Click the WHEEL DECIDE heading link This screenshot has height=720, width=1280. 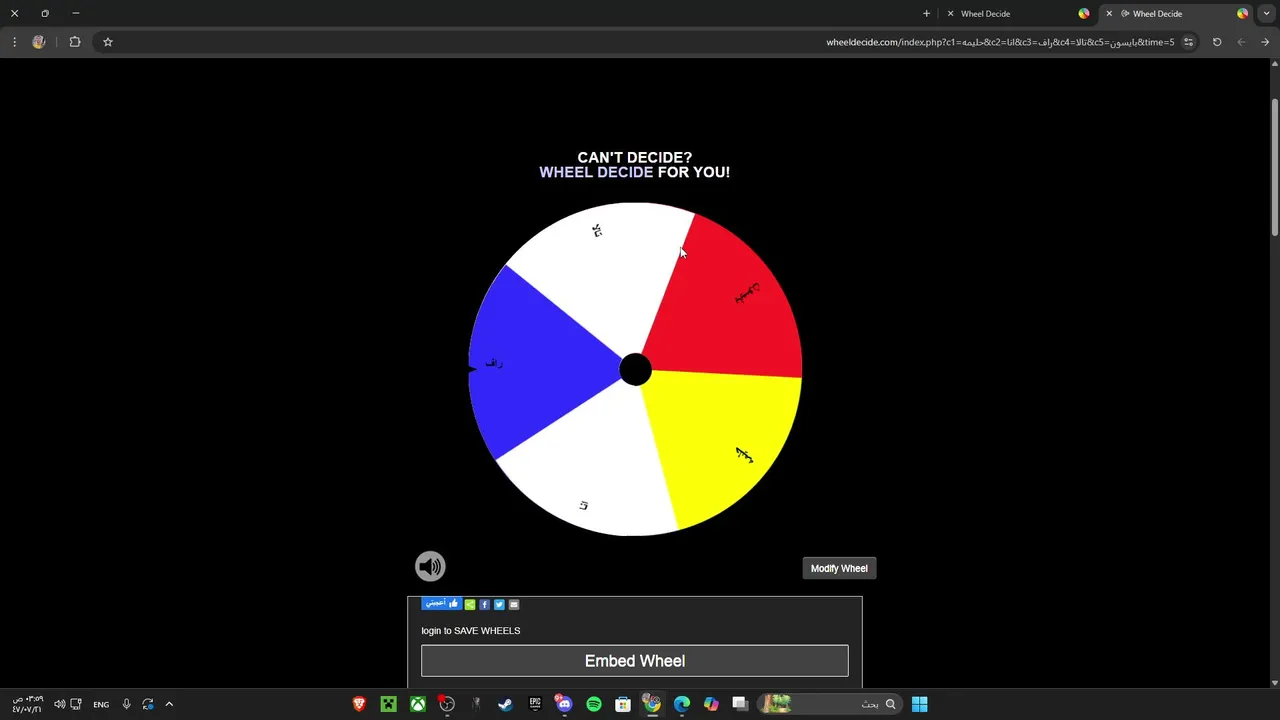[x=596, y=172]
